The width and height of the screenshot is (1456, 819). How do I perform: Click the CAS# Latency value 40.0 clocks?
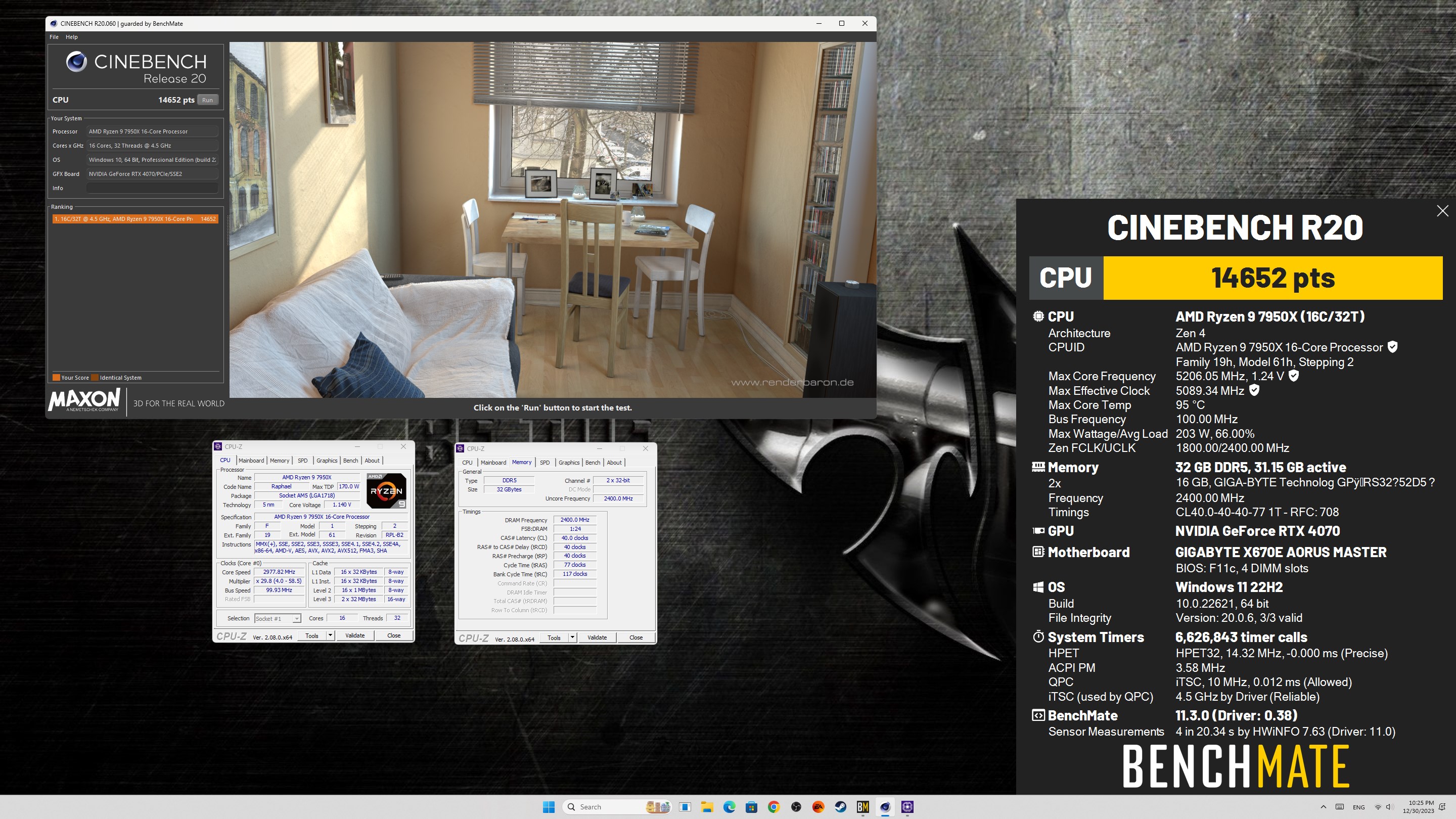pos(575,538)
